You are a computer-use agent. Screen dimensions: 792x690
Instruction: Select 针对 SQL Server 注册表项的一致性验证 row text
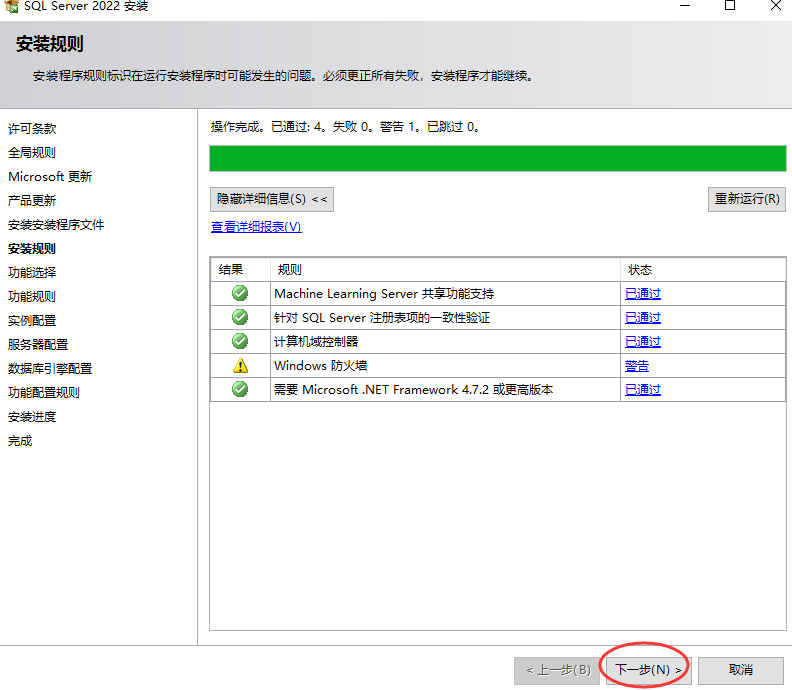point(382,318)
